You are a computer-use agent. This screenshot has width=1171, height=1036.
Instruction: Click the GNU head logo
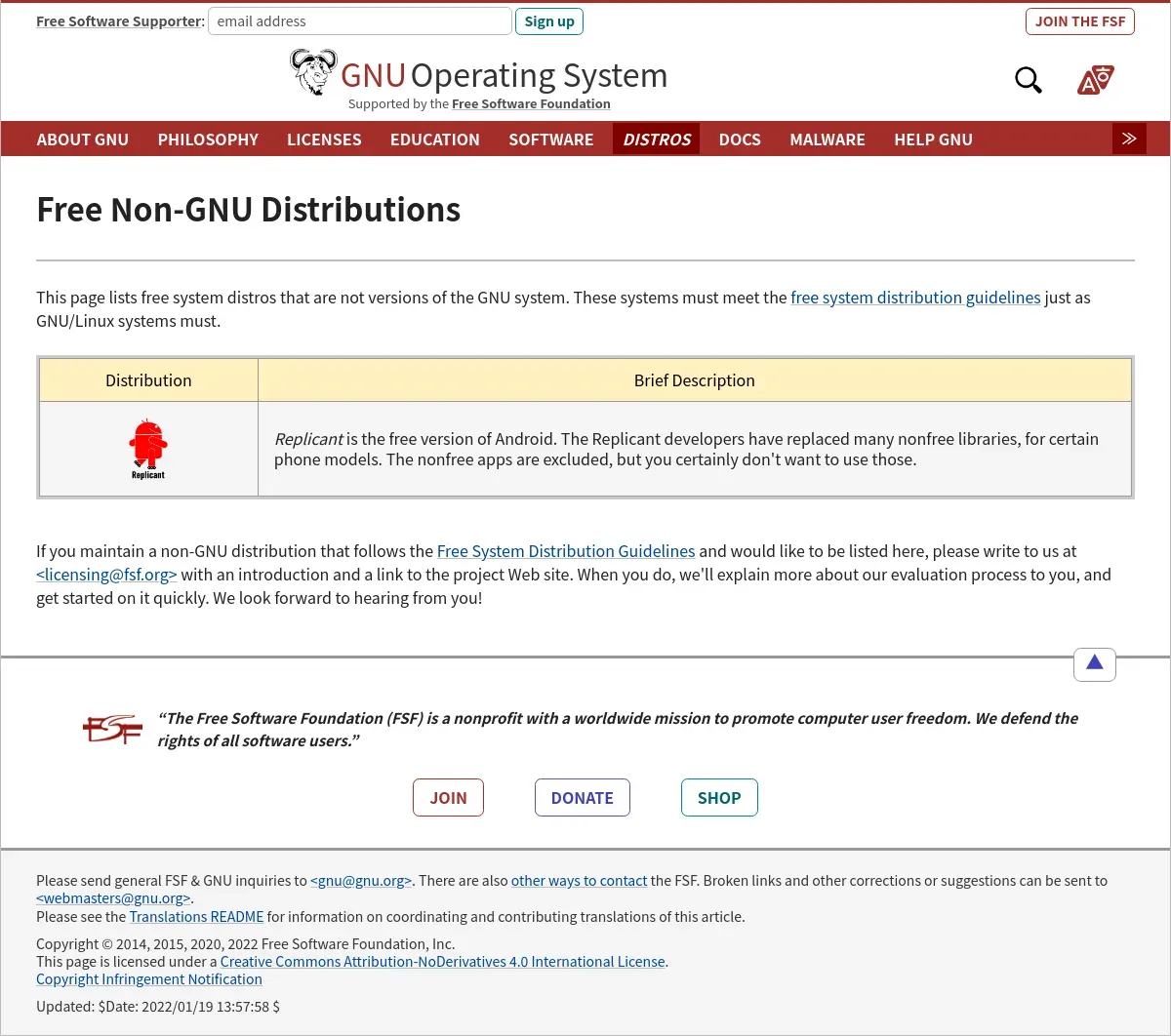coord(313,72)
